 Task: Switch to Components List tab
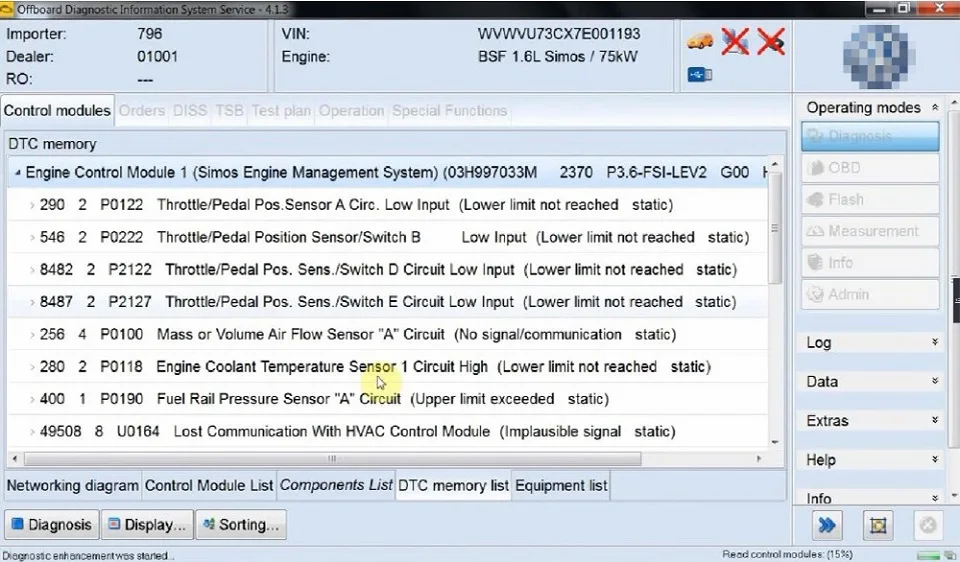(336, 485)
